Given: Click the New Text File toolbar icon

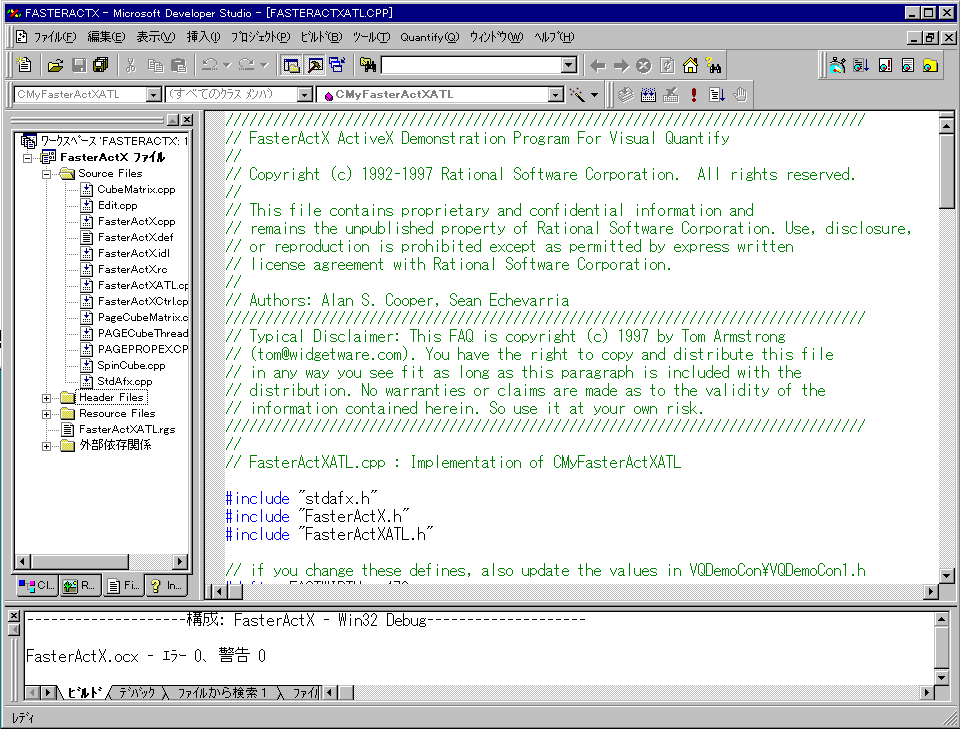Looking at the screenshot, I should click(x=25, y=66).
